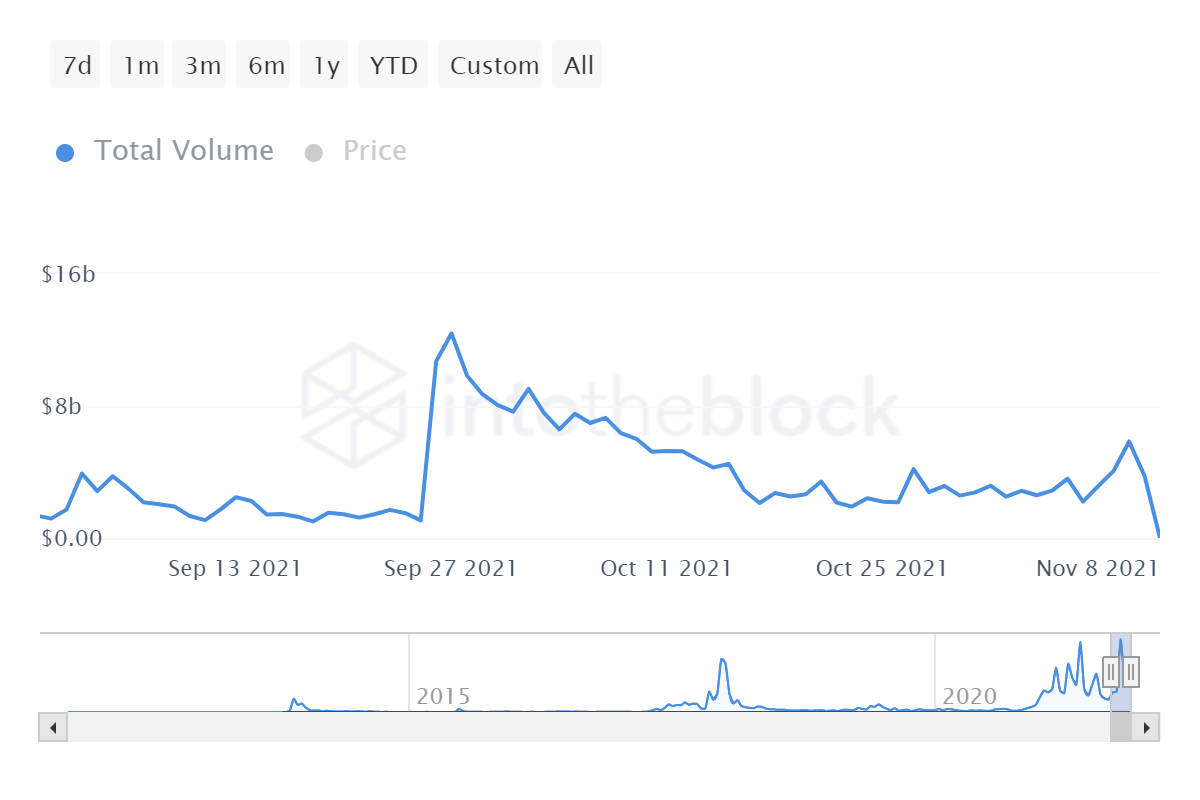Screen dimensions: 1200x800
Task: Click the 2015 region in the mini chart
Action: pyautogui.click(x=445, y=695)
